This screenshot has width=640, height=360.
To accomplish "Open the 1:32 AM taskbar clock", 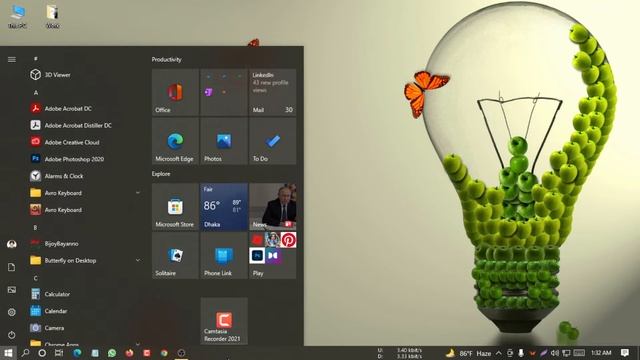I will click(x=601, y=353).
